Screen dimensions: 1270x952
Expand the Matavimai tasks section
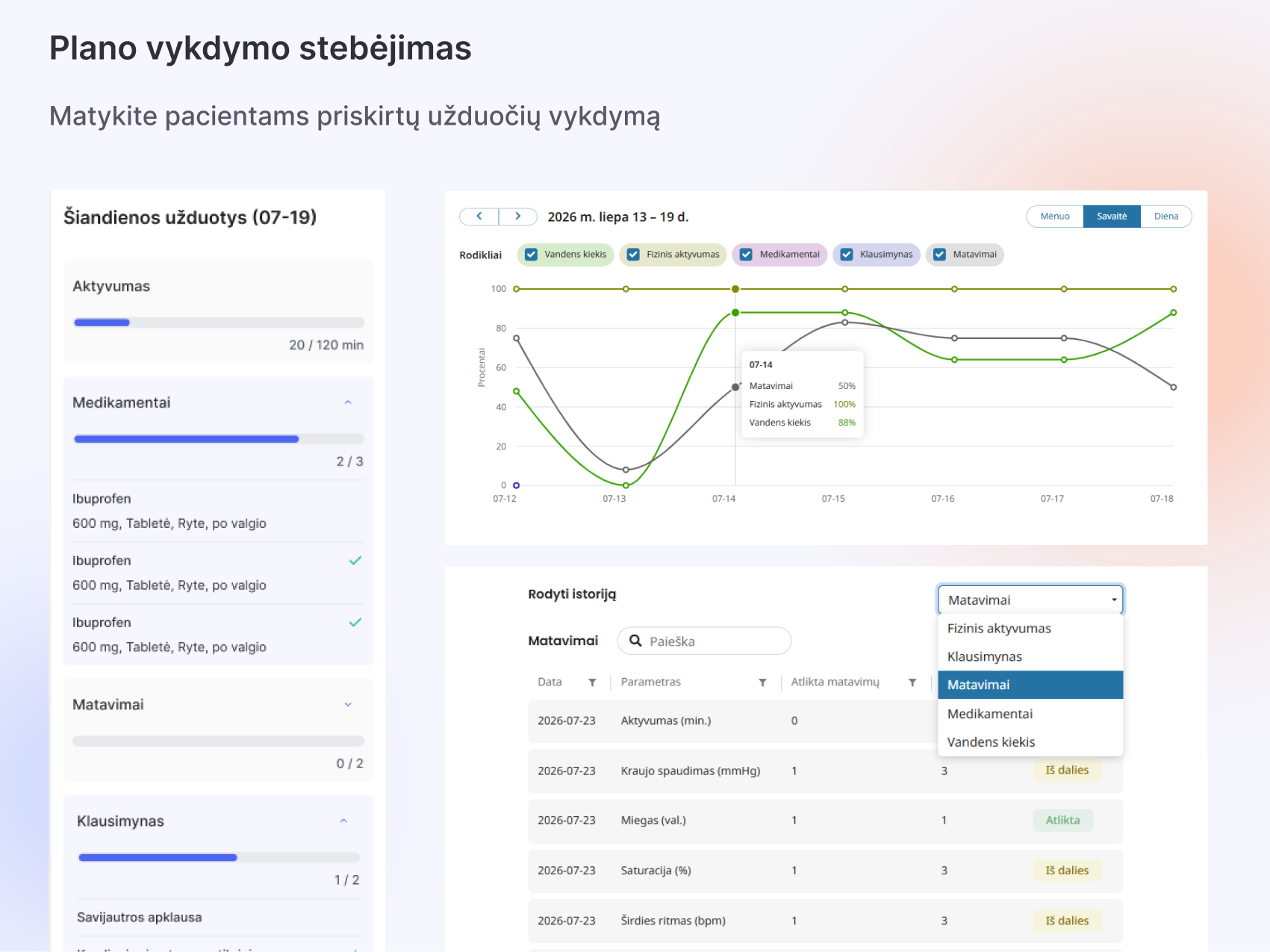(x=348, y=705)
